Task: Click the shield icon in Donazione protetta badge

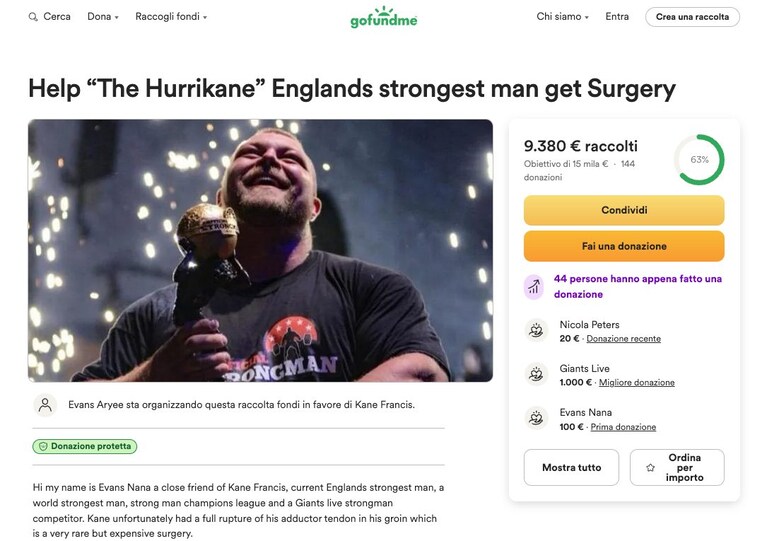Action: [43, 447]
